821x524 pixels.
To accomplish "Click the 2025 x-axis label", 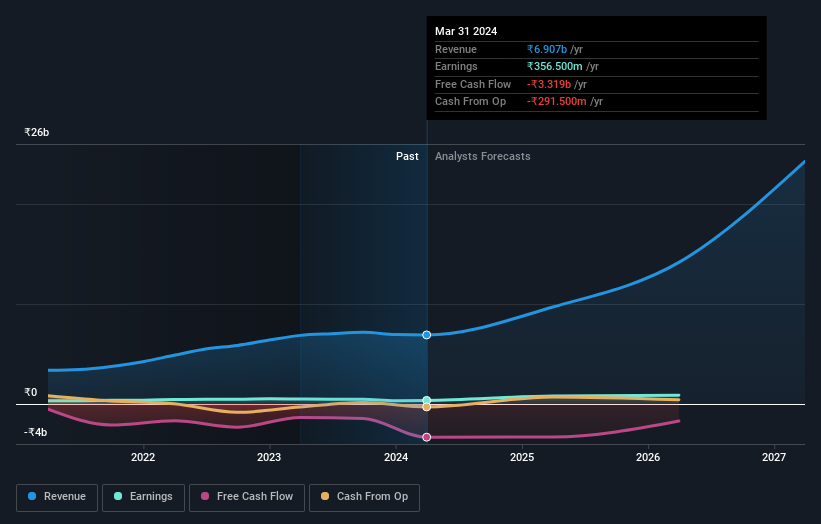I will tap(522, 457).
